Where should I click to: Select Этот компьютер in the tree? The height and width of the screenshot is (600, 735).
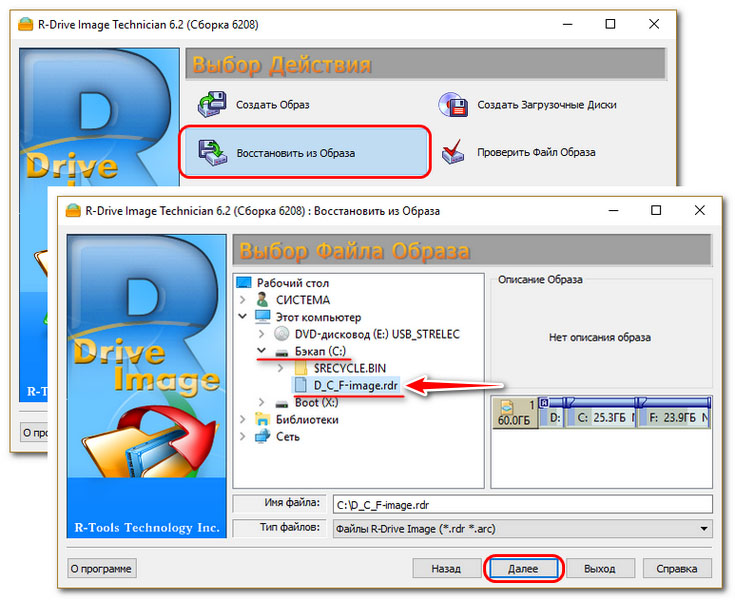tap(318, 317)
